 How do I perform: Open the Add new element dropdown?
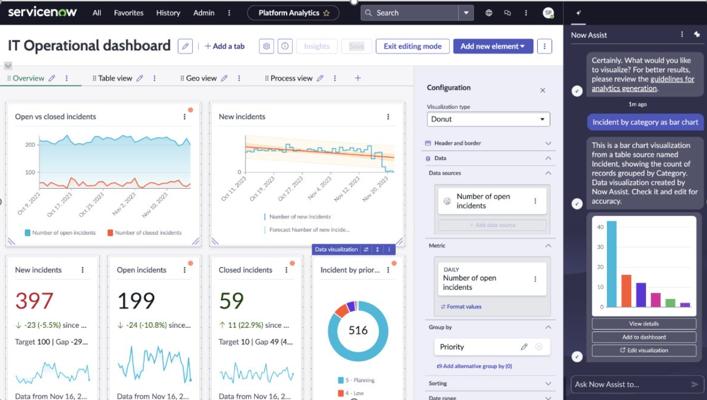click(492, 46)
